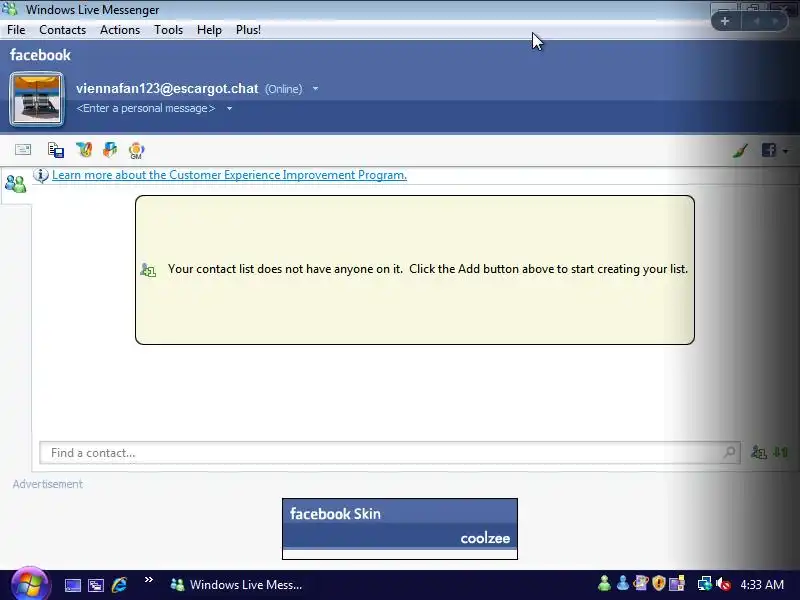
Task: Click the Enter a personal message field
Action: (x=146, y=108)
